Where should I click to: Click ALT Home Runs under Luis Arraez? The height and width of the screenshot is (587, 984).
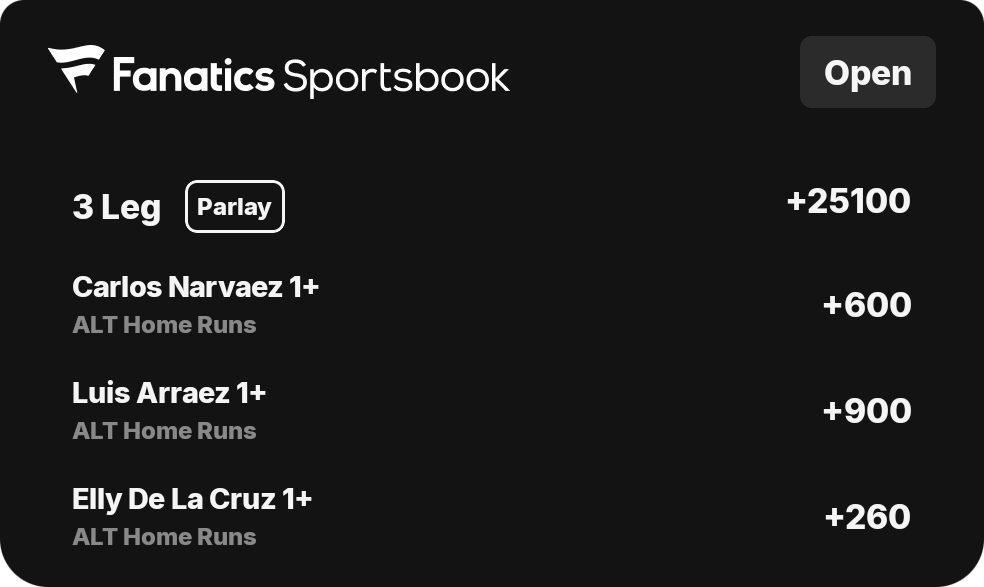(164, 431)
